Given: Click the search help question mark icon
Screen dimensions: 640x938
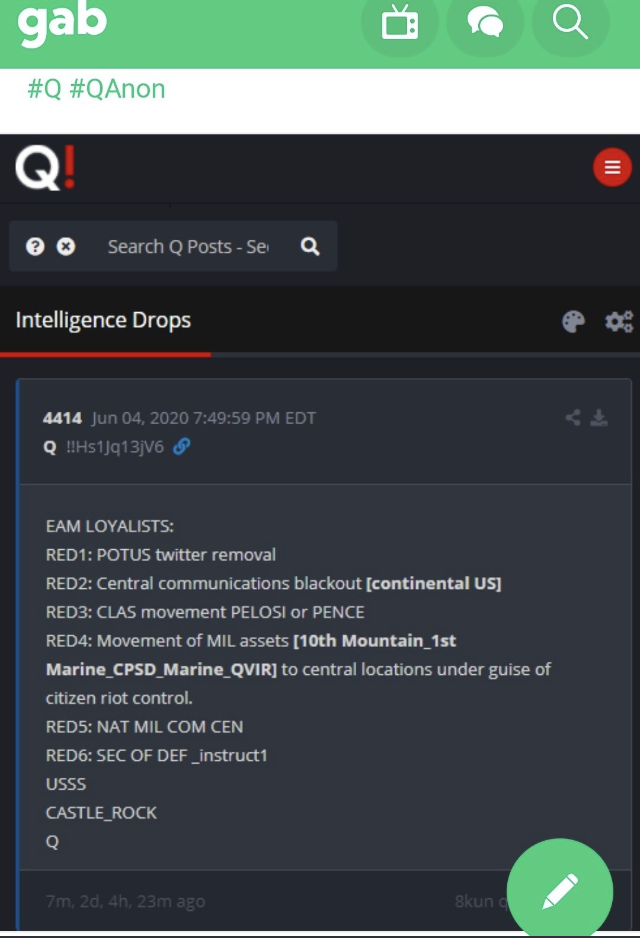Looking at the screenshot, I should tap(35, 246).
